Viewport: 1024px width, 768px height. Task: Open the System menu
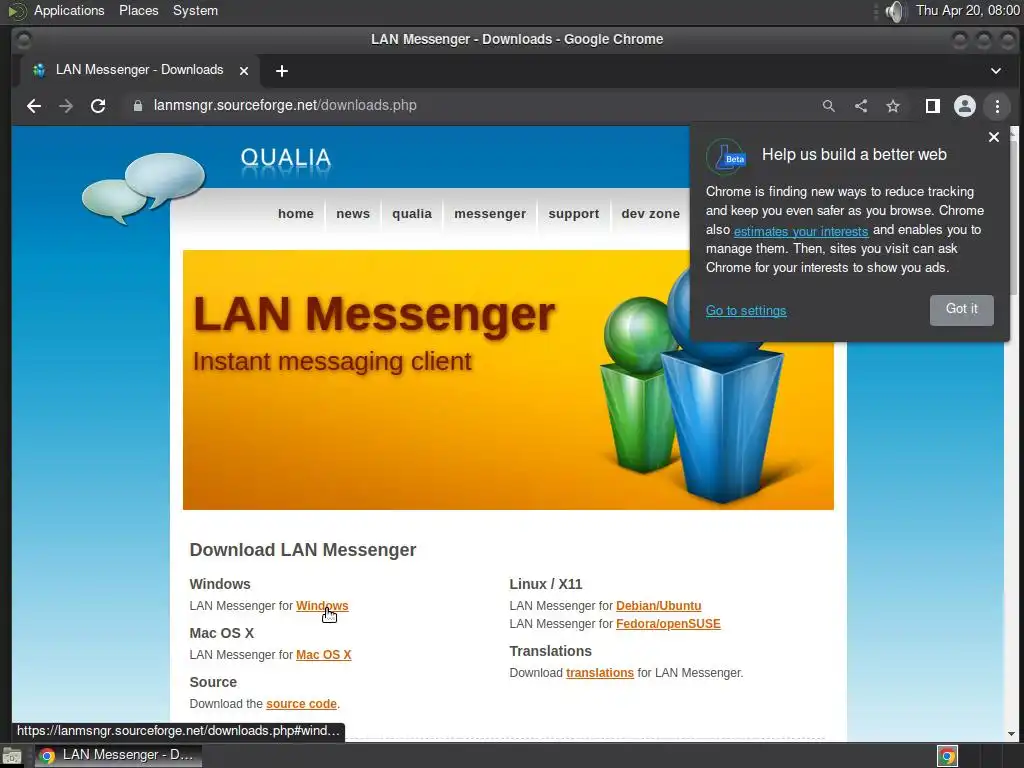[x=195, y=10]
